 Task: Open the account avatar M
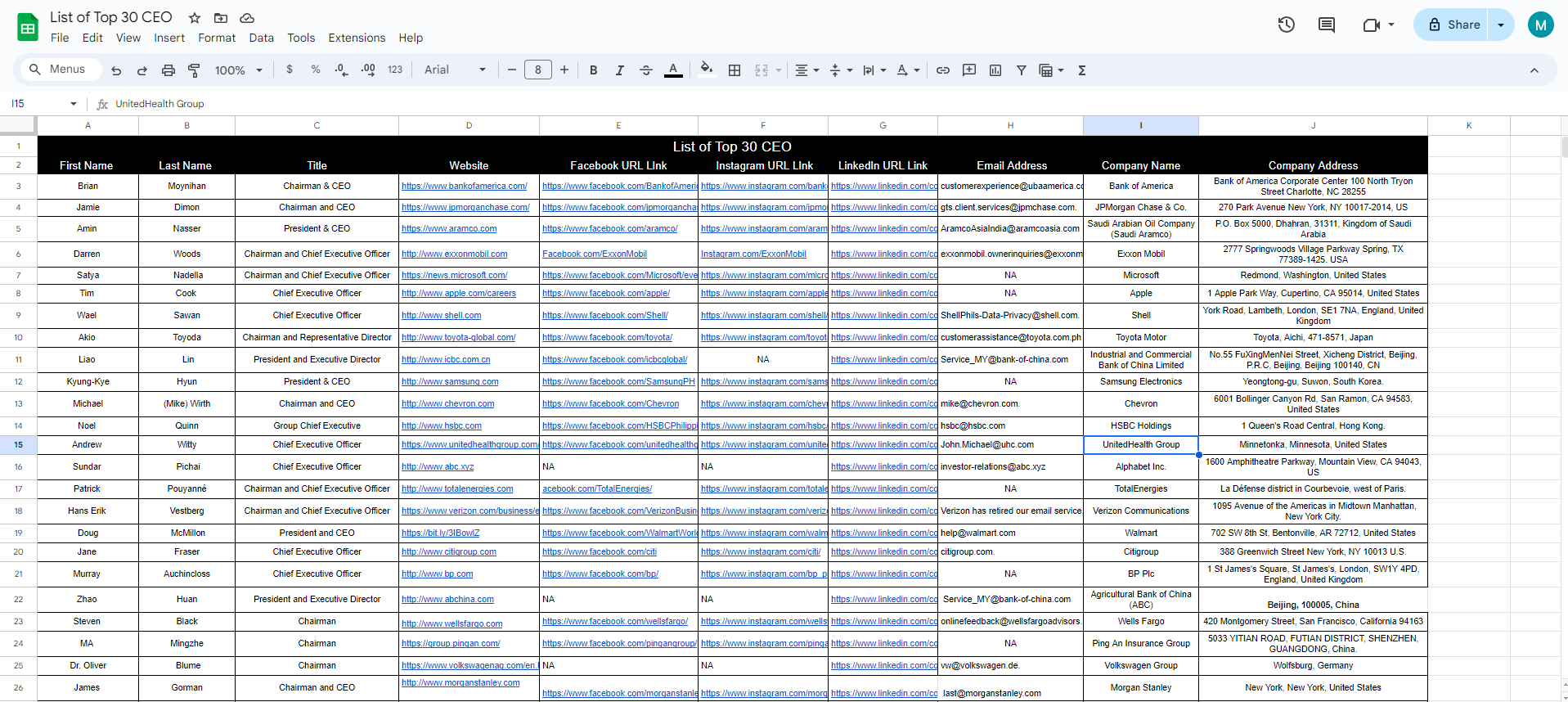click(x=1540, y=25)
